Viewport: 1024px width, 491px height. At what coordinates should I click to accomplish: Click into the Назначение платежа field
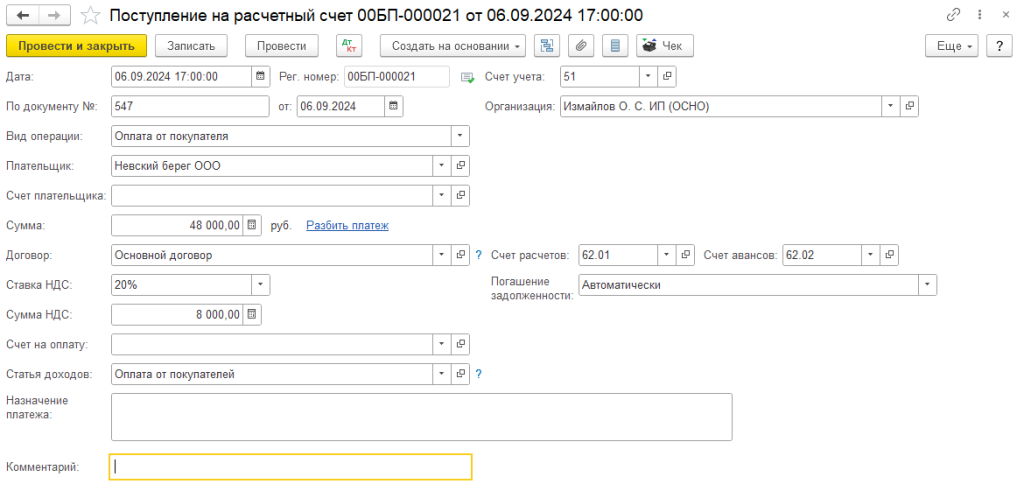(x=421, y=416)
